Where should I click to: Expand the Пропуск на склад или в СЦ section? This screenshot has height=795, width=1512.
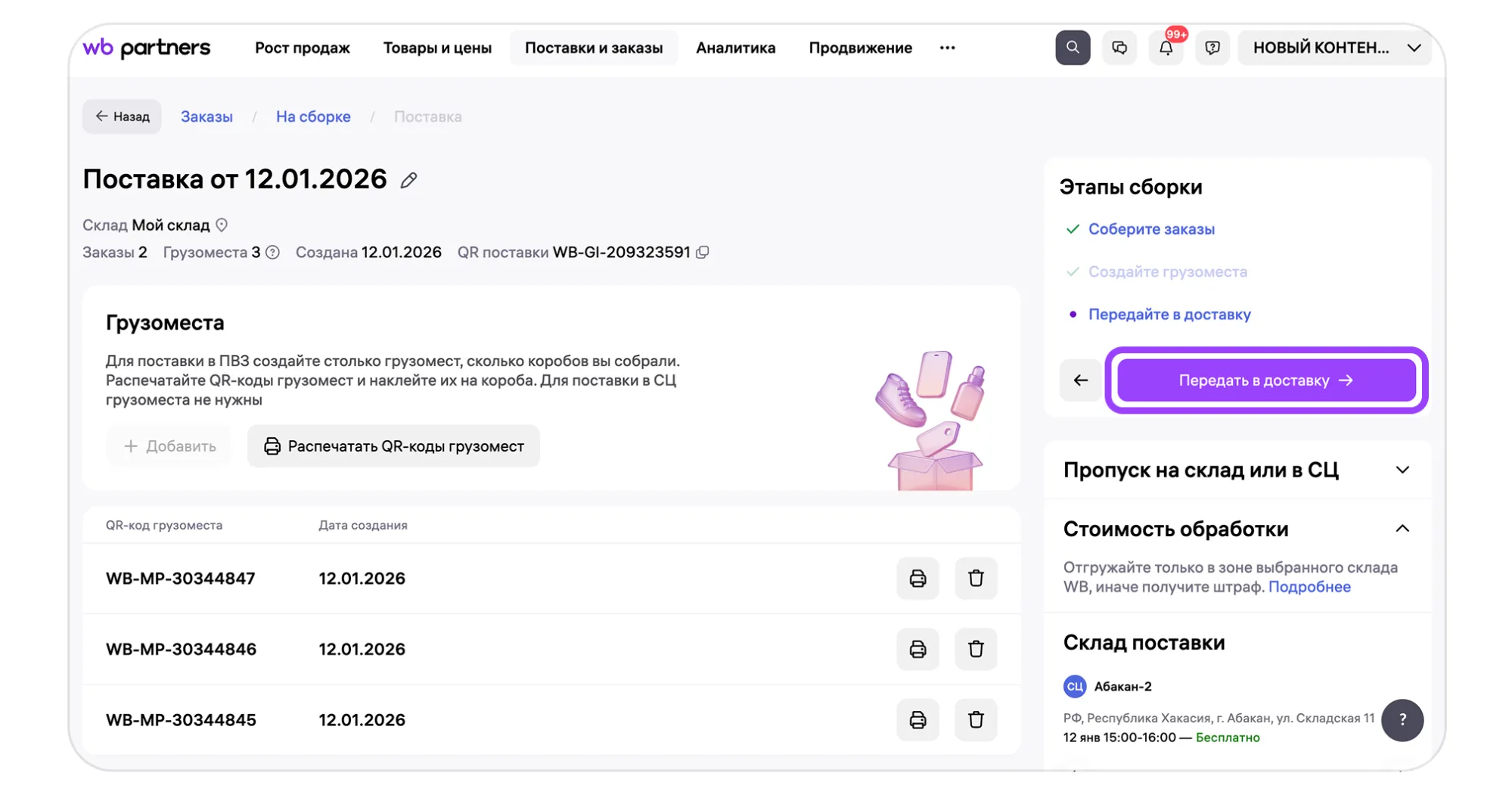[x=1402, y=470]
